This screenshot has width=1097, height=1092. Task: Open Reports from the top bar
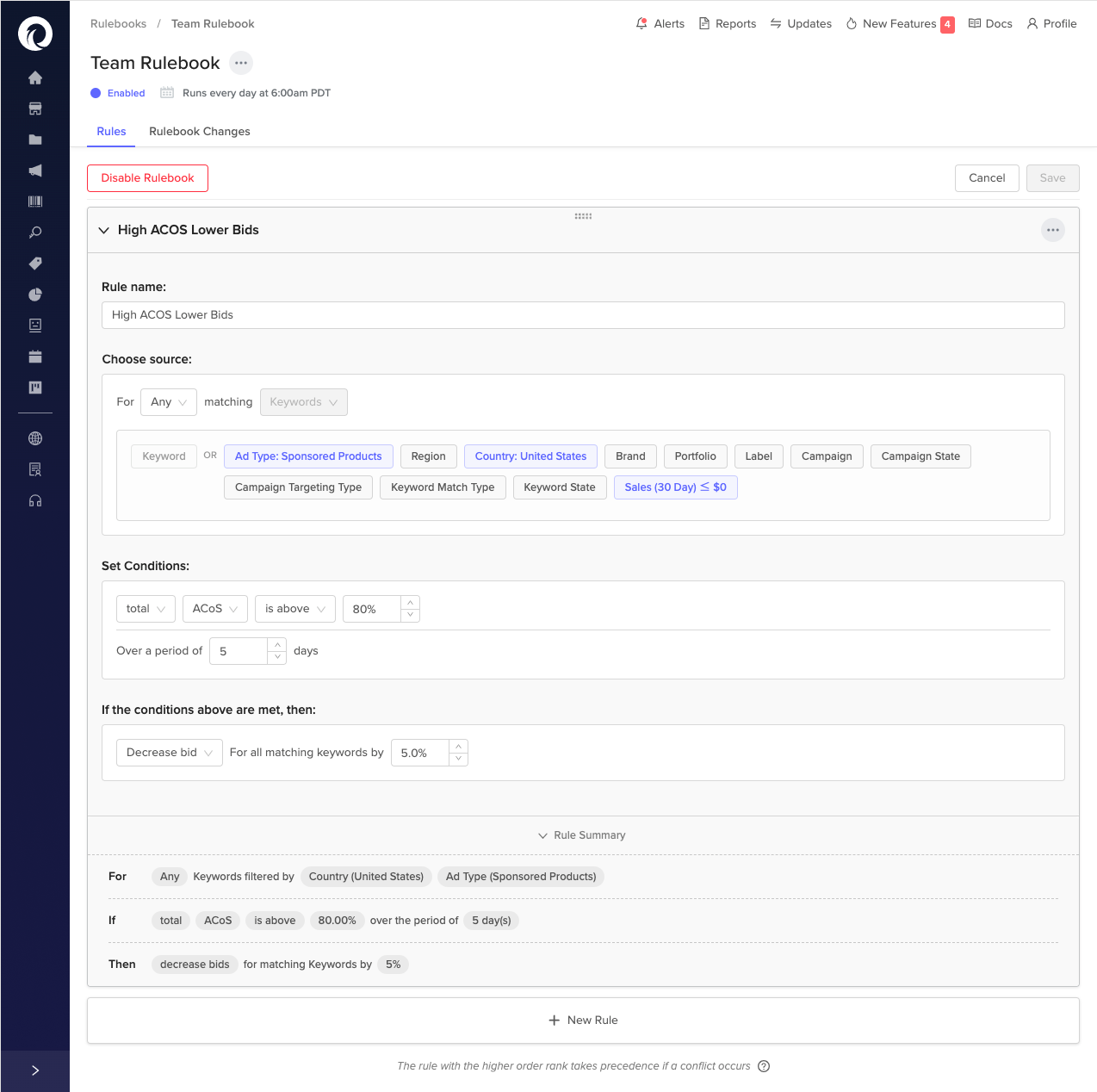(728, 24)
